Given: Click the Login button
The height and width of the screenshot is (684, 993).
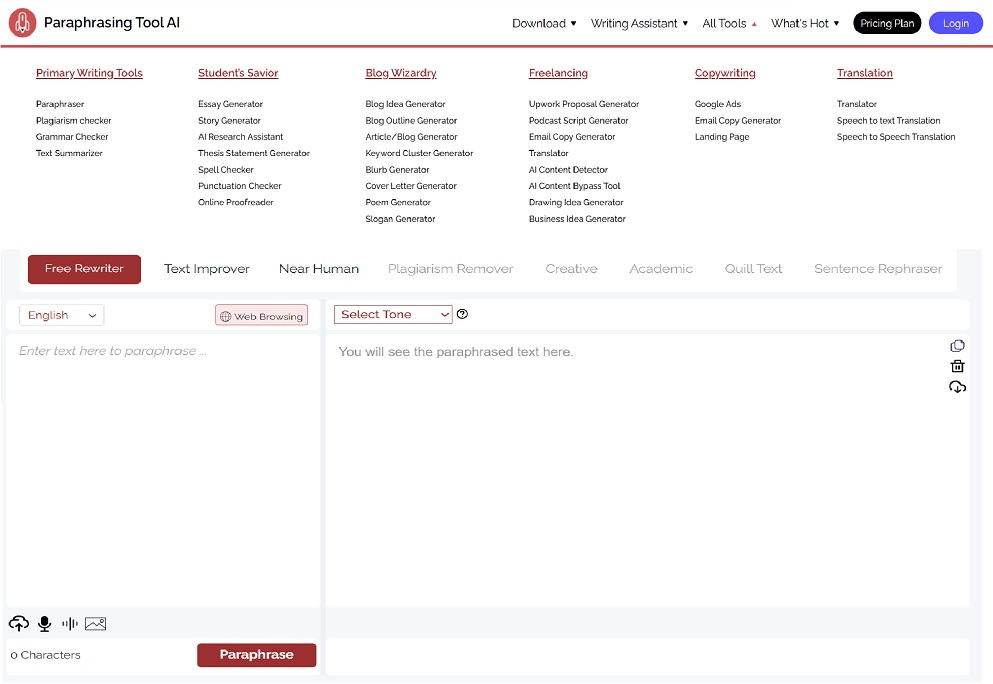Looking at the screenshot, I should (x=956, y=23).
